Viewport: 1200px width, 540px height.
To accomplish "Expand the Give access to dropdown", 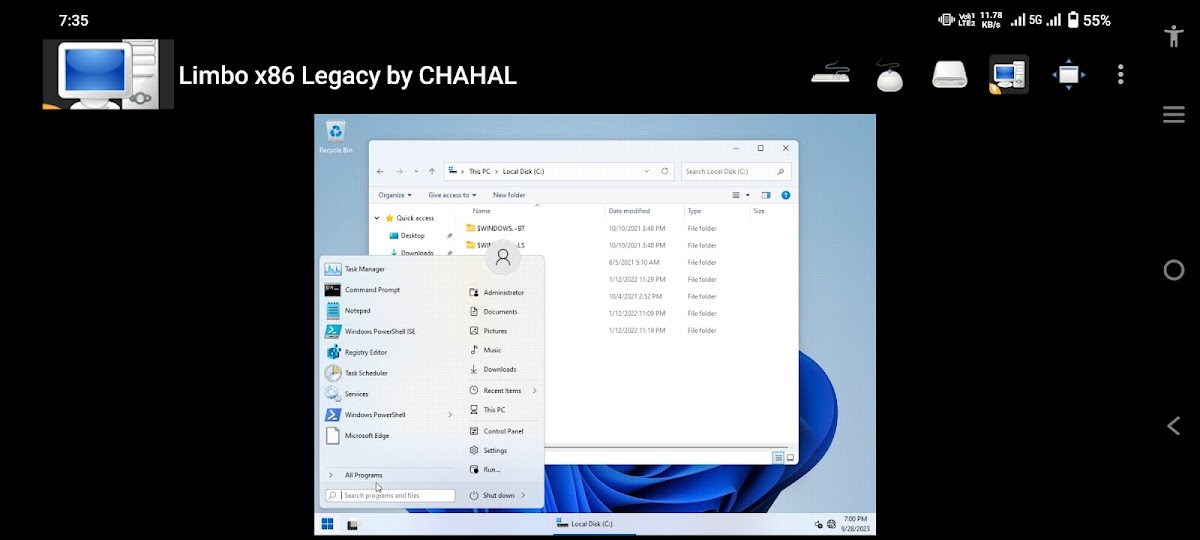I will tap(452, 195).
